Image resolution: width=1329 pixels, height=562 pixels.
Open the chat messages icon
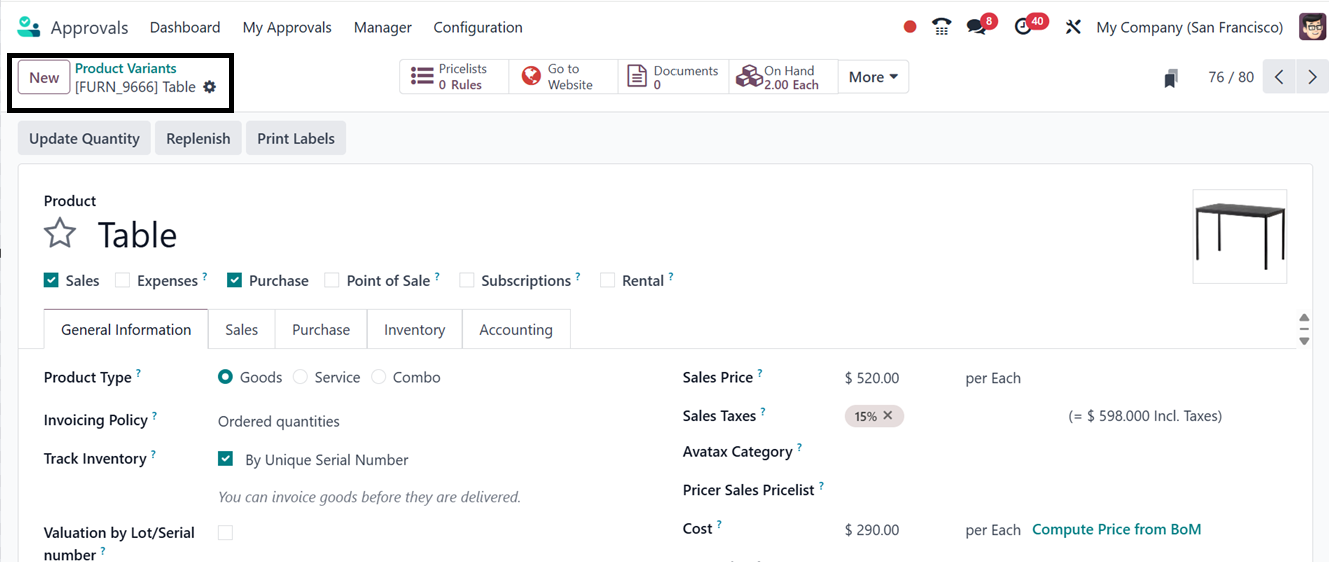pos(976,27)
